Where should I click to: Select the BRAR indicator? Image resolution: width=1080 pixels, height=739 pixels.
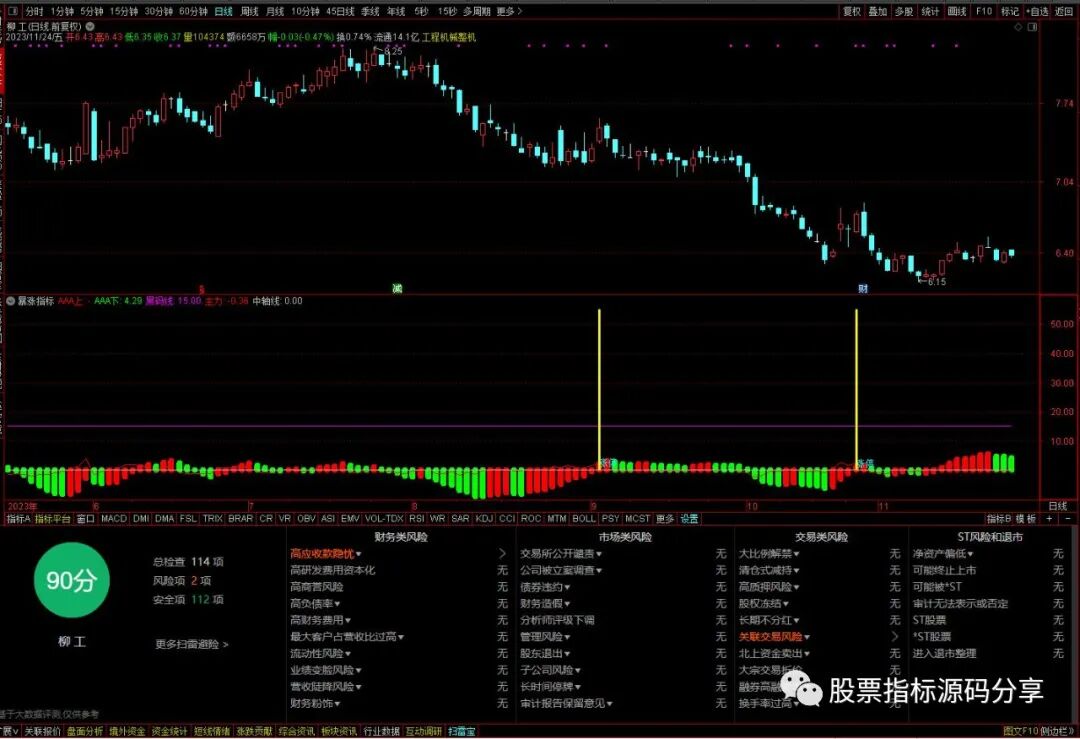tap(240, 519)
